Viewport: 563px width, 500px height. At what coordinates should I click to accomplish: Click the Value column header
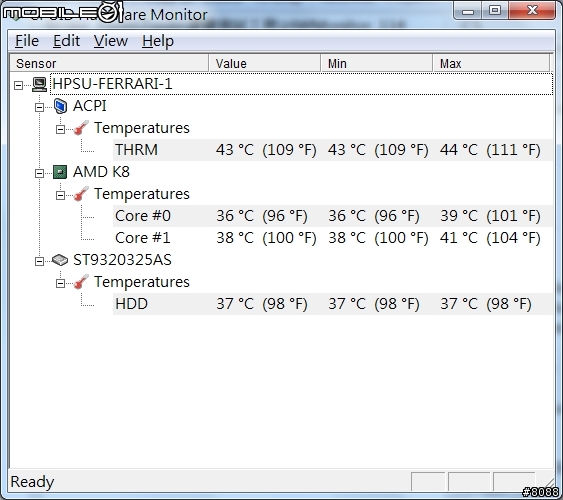coord(265,64)
